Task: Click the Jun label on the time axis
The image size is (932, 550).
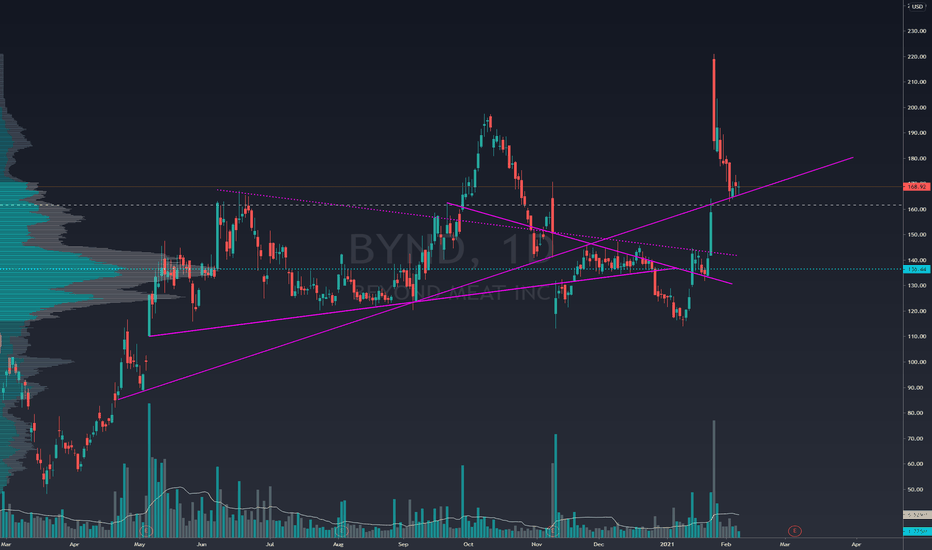Action: coord(201,544)
